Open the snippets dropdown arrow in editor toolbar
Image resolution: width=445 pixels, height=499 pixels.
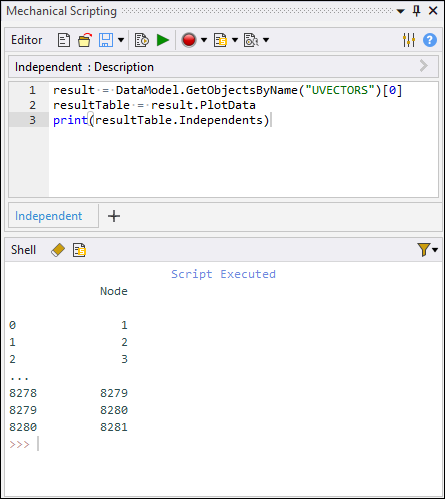235,40
